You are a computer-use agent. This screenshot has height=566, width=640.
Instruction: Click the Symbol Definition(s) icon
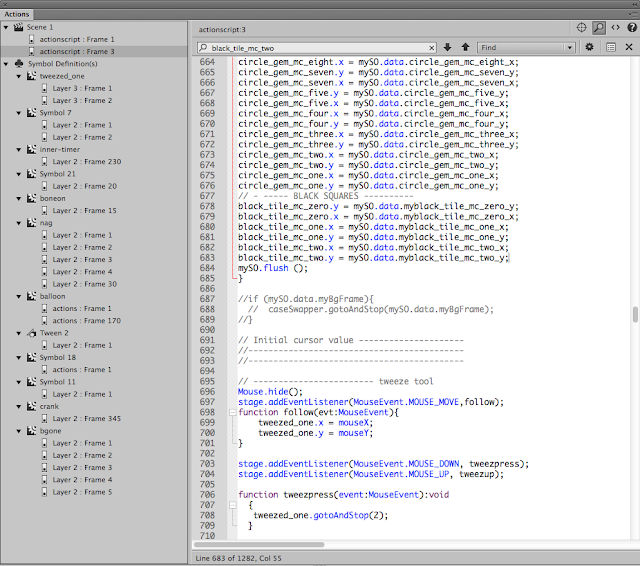click(x=19, y=64)
